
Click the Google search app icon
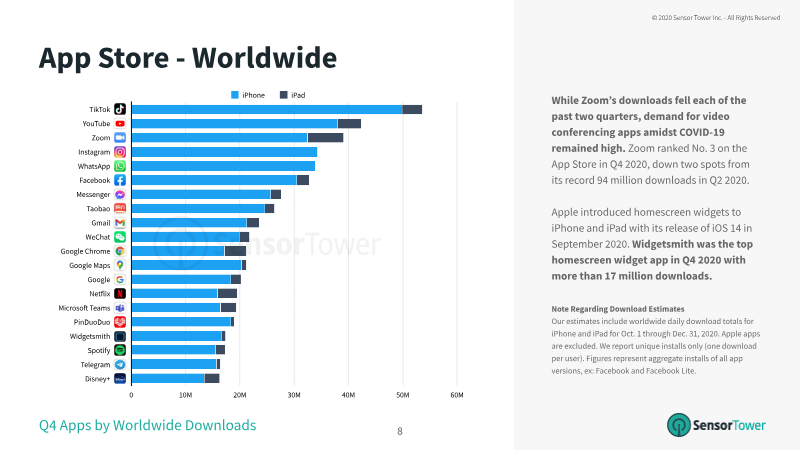click(120, 280)
